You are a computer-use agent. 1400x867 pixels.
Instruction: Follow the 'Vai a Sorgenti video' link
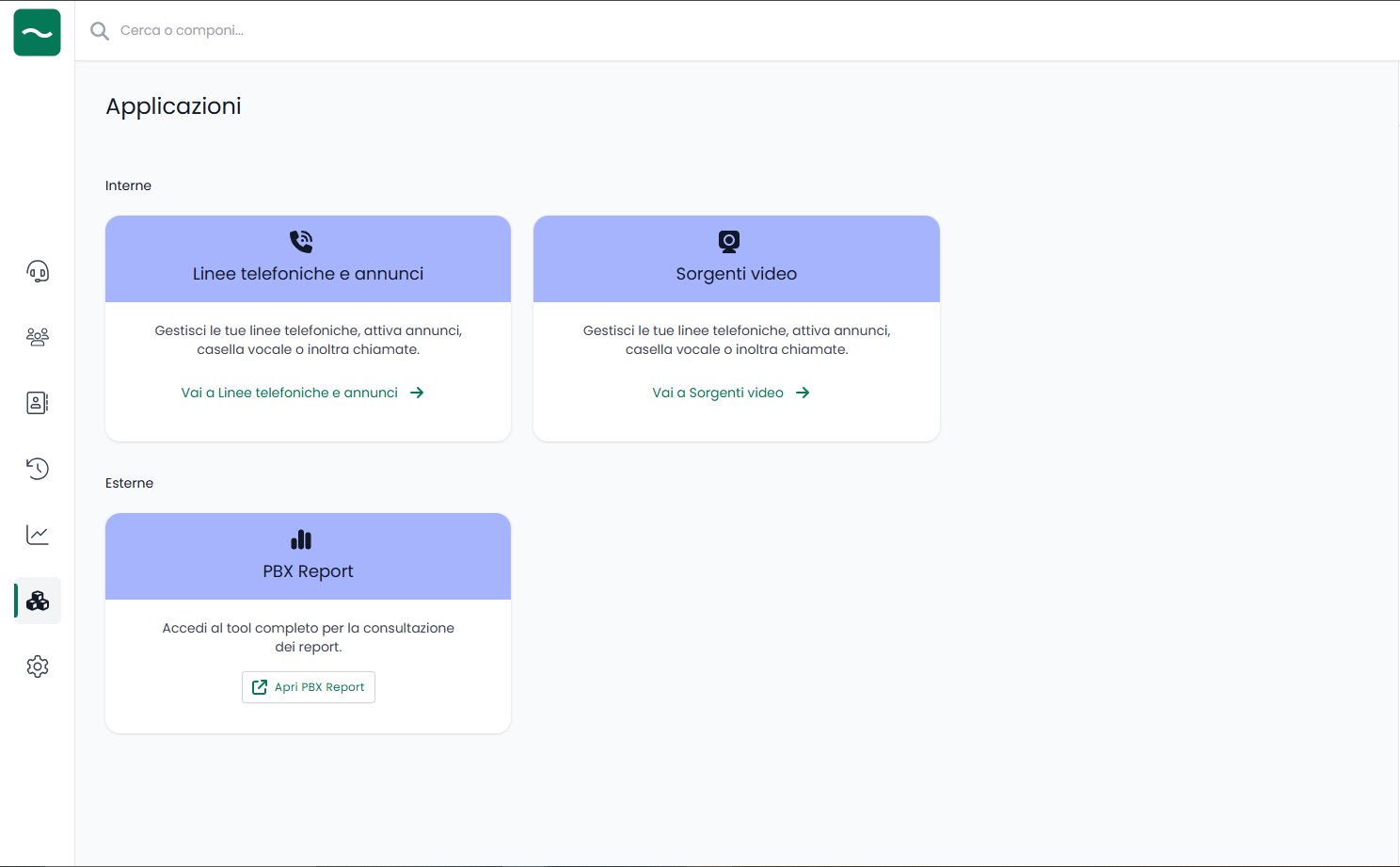tap(718, 393)
